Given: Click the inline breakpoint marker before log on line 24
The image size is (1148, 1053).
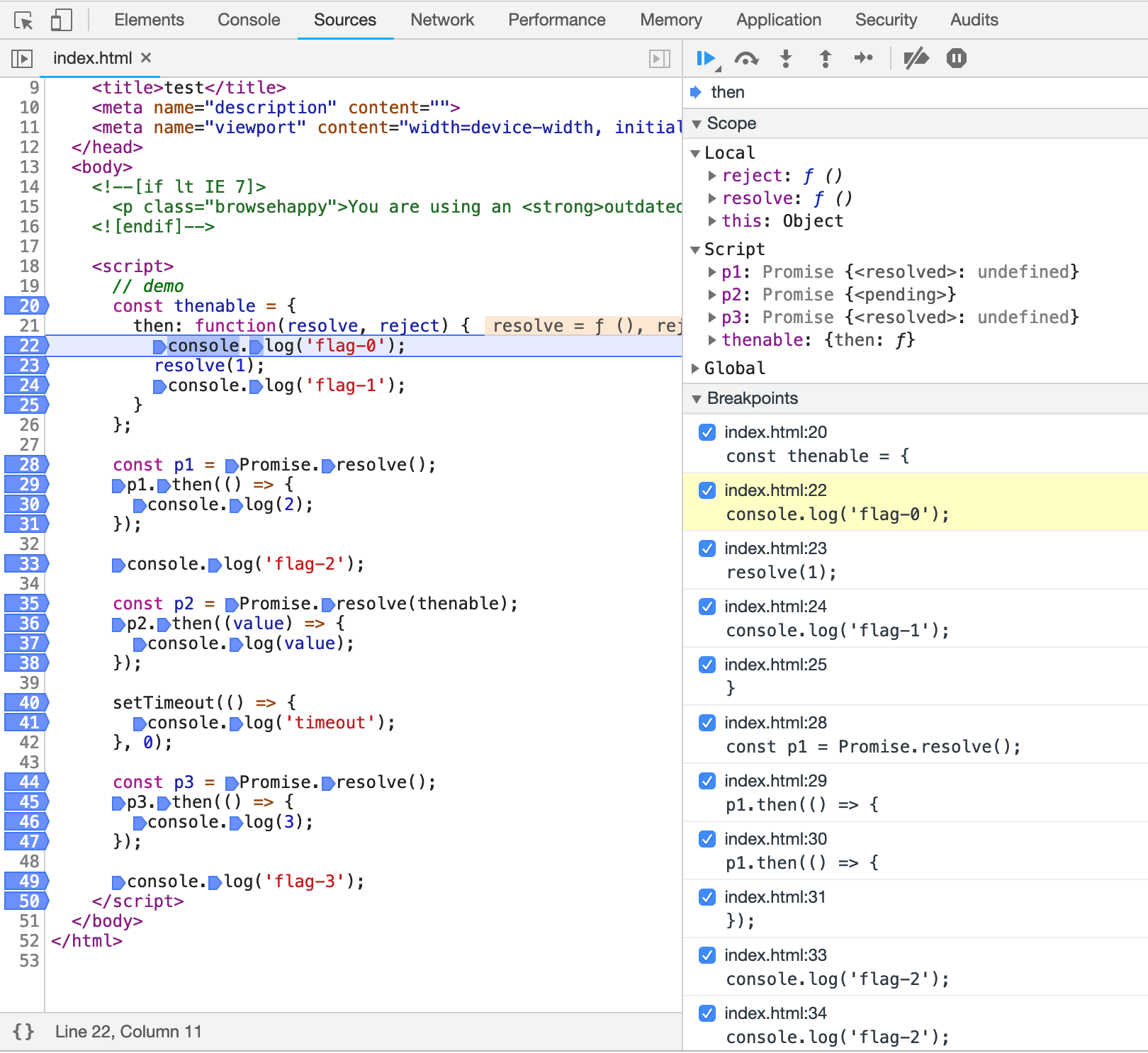Looking at the screenshot, I should point(257,386).
